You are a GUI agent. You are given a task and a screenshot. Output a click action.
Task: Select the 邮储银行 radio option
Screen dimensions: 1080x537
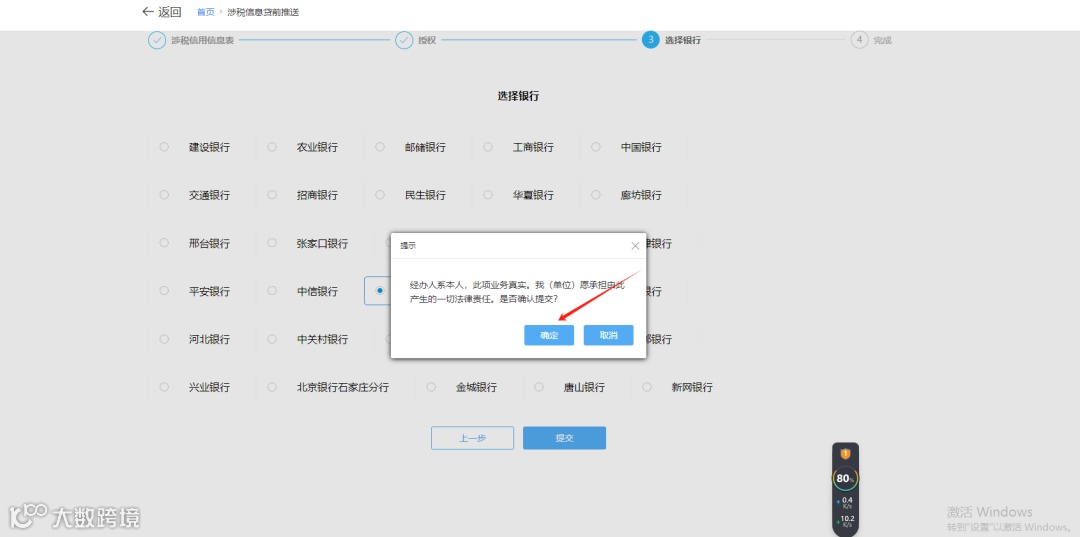click(x=380, y=147)
